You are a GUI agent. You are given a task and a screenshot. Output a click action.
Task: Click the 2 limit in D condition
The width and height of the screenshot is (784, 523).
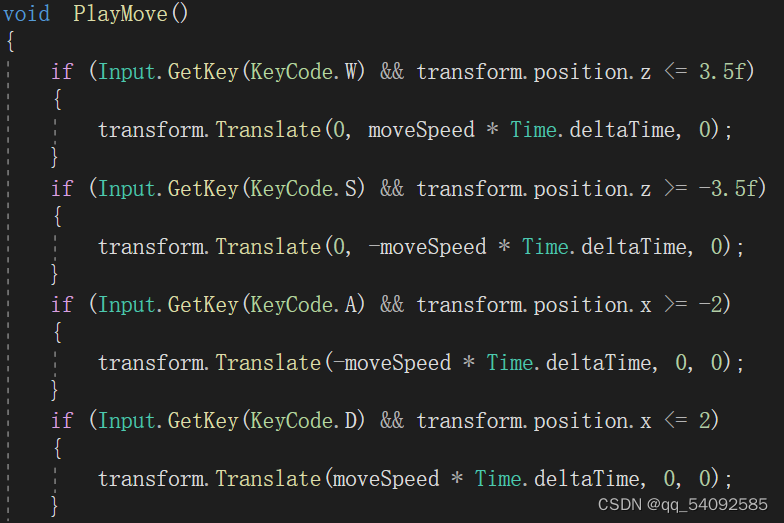pyautogui.click(x=704, y=420)
